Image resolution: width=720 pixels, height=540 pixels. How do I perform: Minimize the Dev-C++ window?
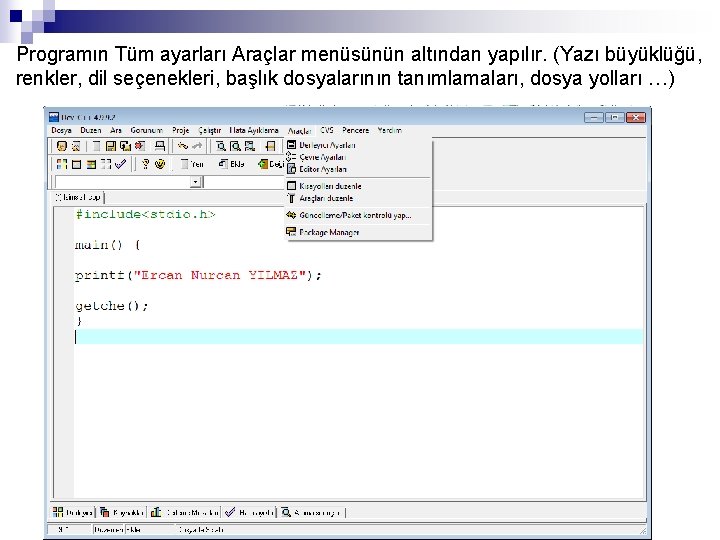click(x=594, y=118)
